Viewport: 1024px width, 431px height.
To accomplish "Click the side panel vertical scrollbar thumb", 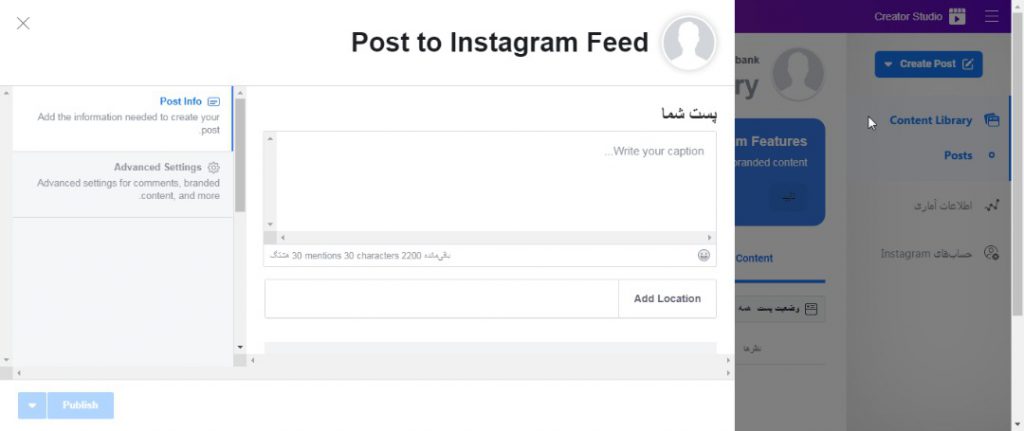I will coord(240,155).
